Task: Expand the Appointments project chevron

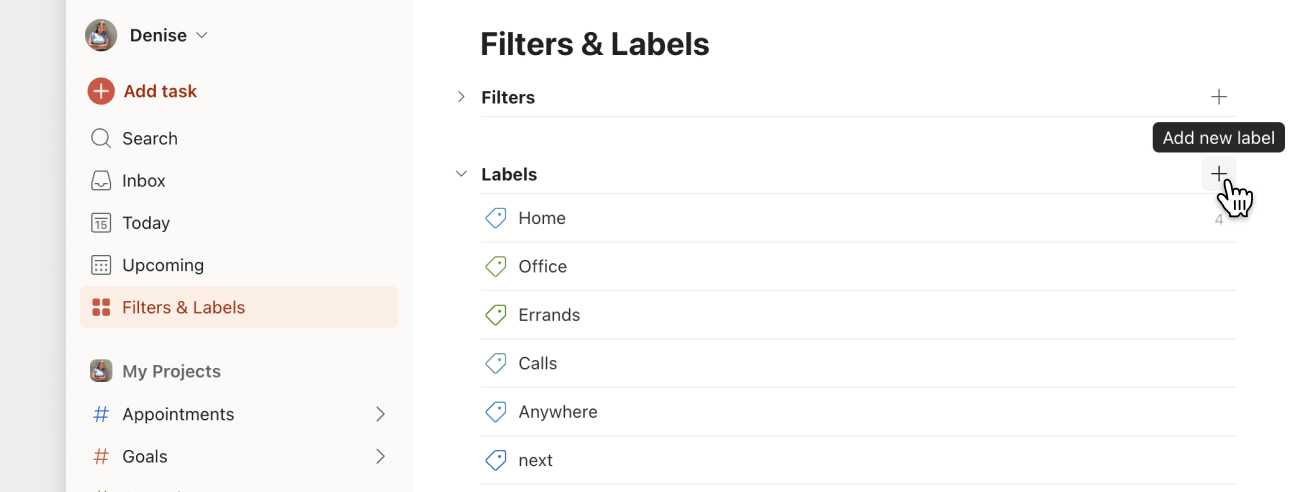Action: pos(380,414)
